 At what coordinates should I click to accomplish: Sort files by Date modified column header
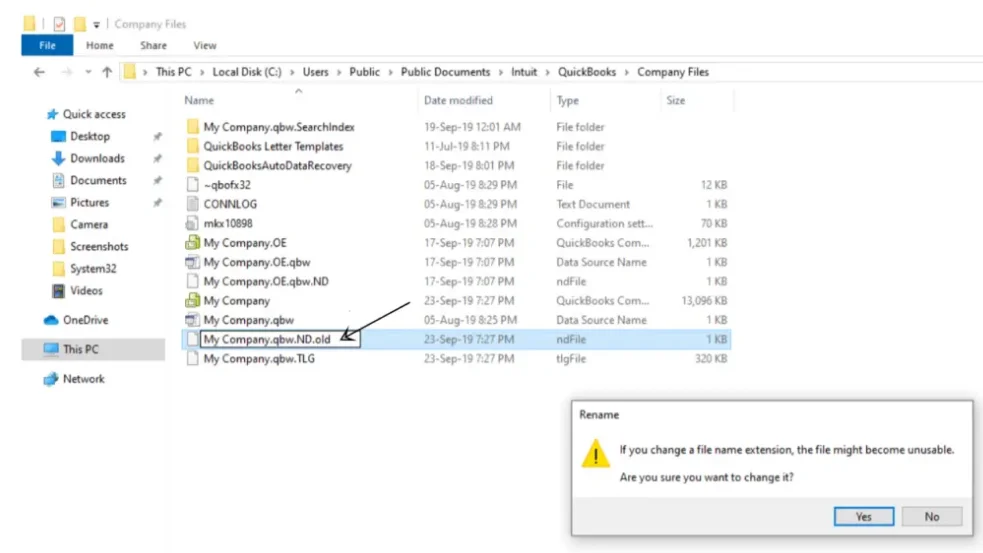(458, 101)
